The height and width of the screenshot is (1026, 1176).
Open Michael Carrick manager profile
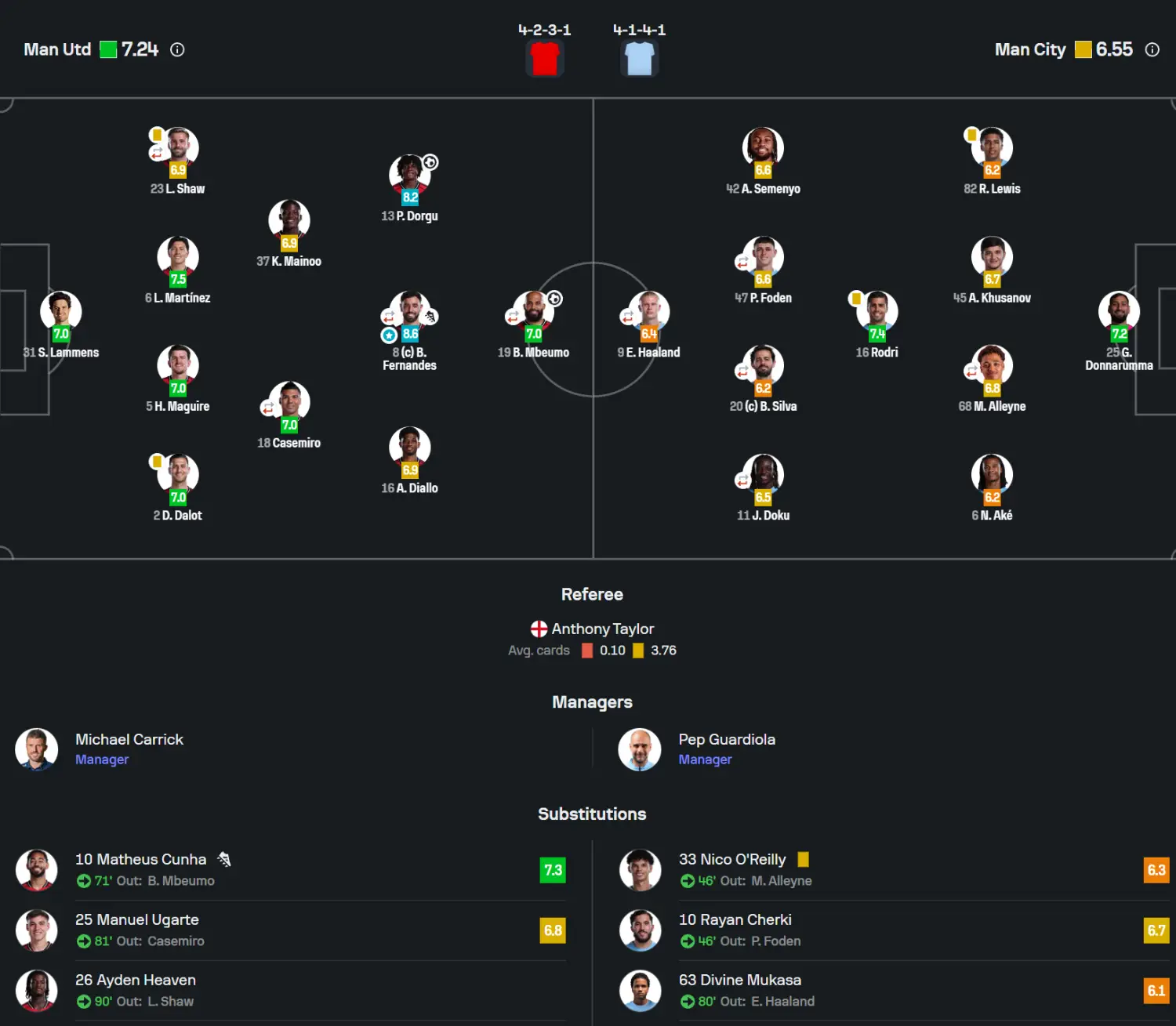(129, 739)
